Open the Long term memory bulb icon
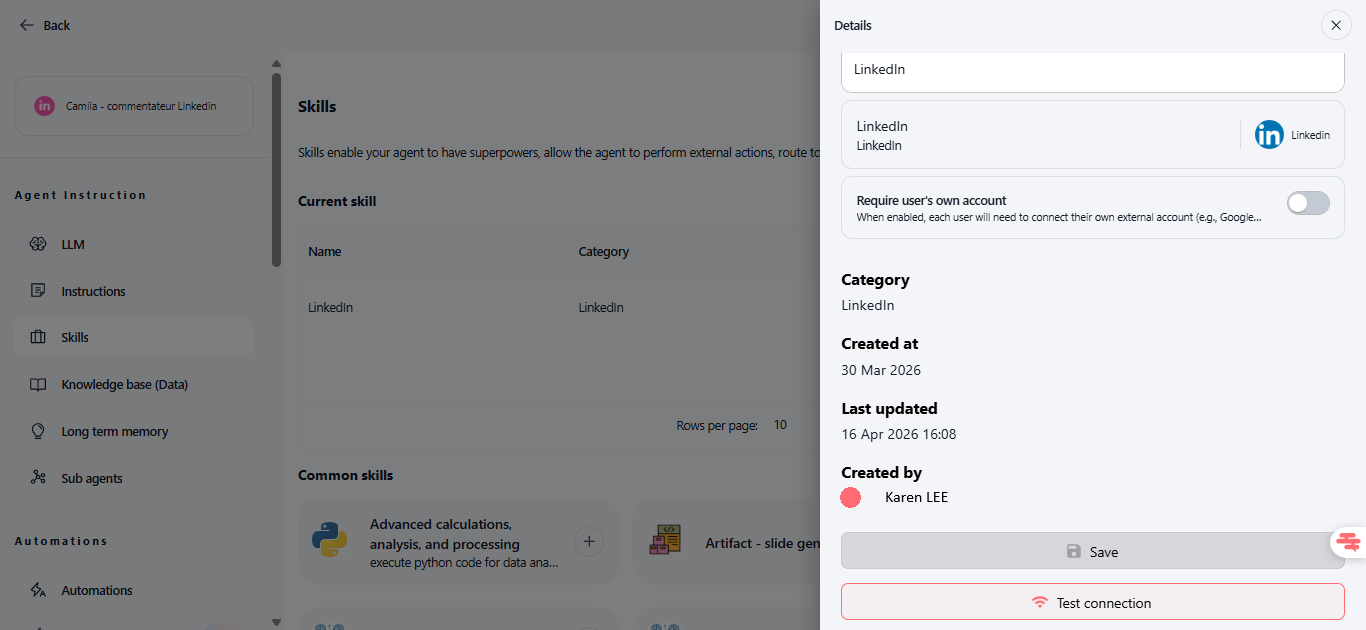The width and height of the screenshot is (1366, 630). tap(38, 431)
